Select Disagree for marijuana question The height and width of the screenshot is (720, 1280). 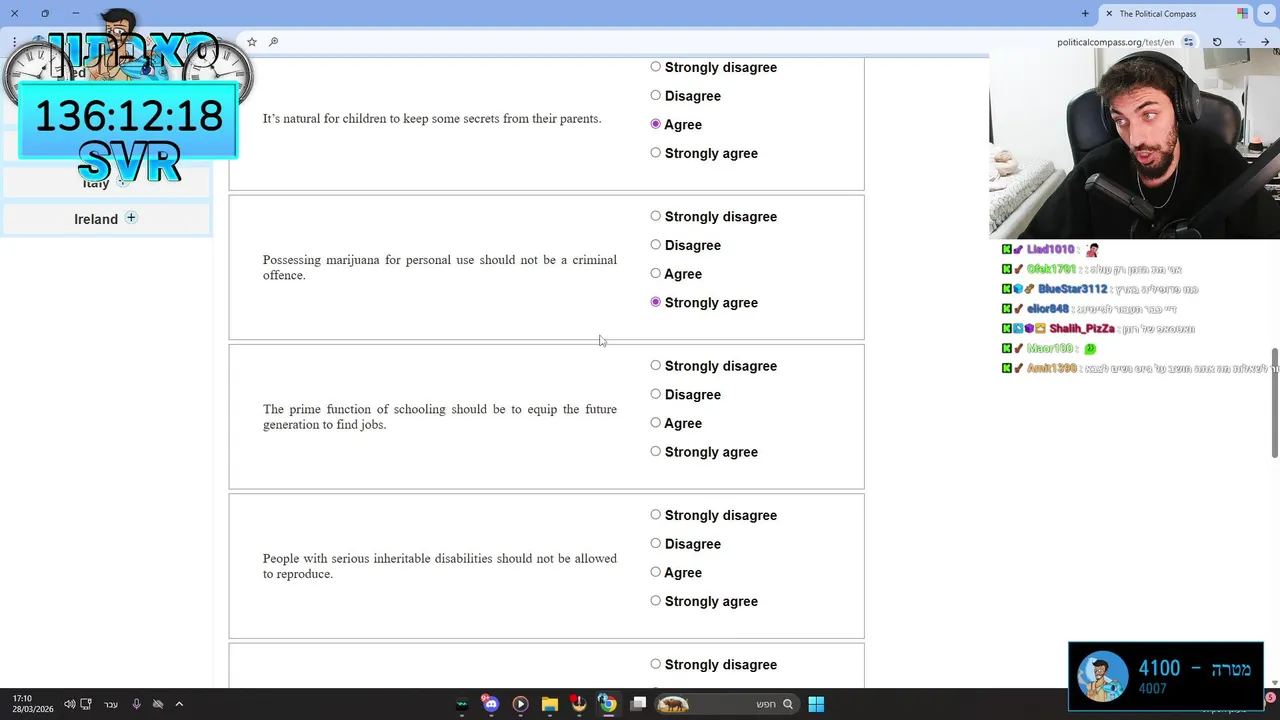(x=655, y=245)
